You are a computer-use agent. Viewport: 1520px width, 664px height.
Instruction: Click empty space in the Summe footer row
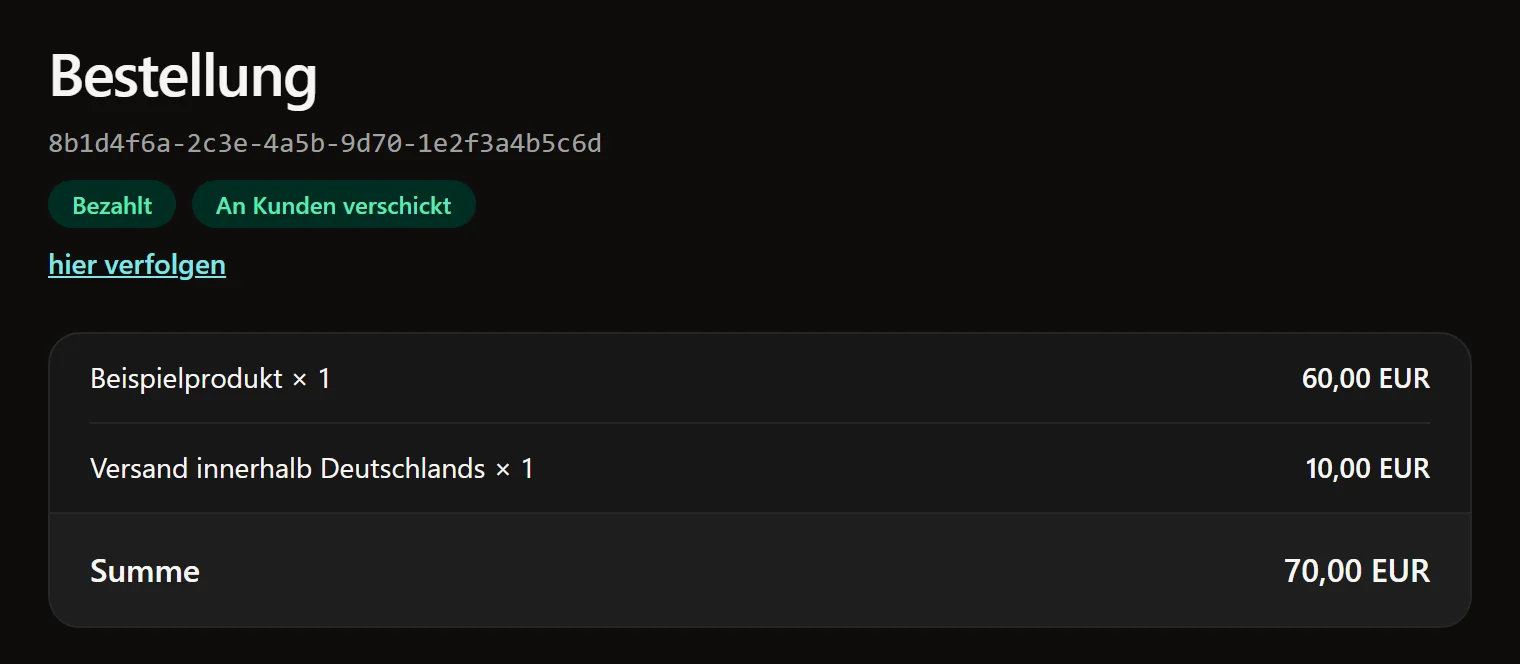coord(740,571)
